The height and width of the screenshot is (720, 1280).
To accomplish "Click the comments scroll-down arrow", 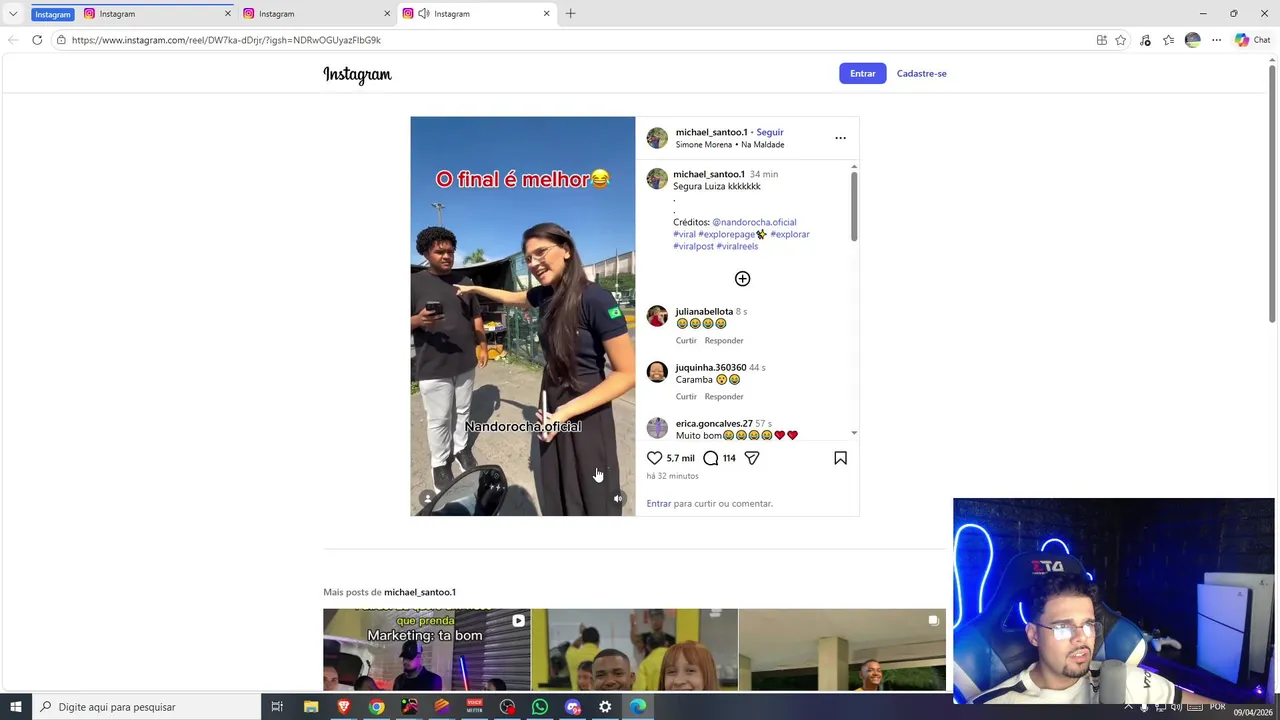I will tap(854, 433).
